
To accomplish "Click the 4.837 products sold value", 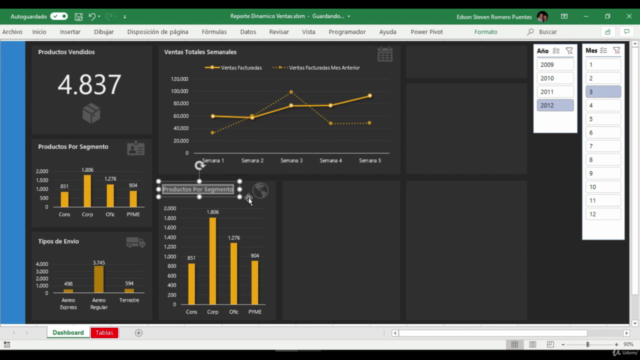I will [89, 85].
